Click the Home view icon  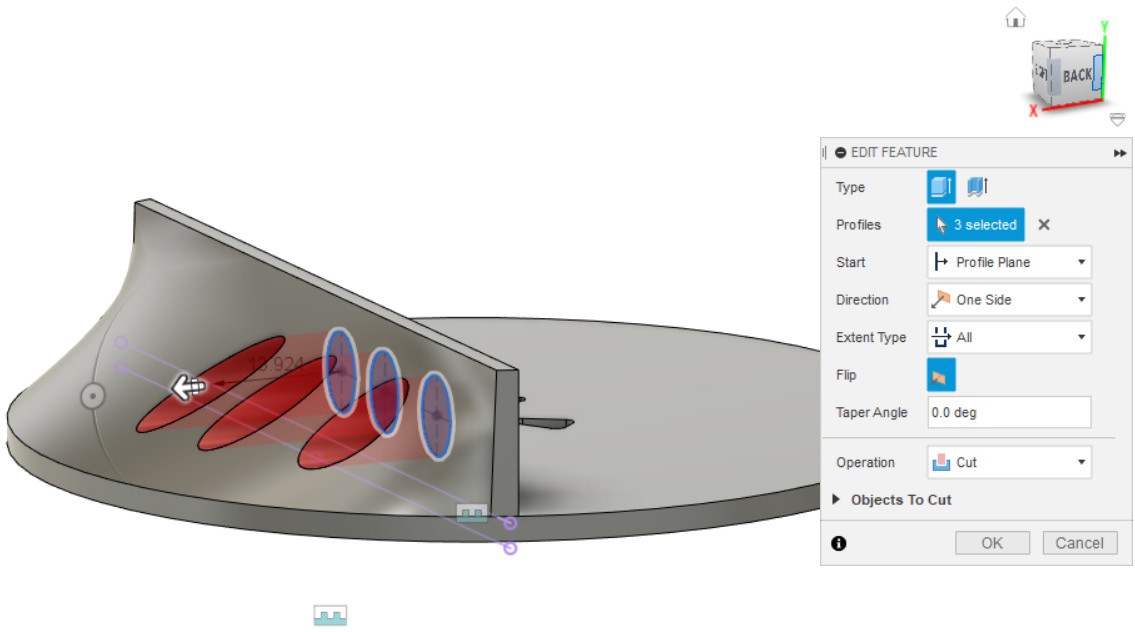(x=1016, y=18)
